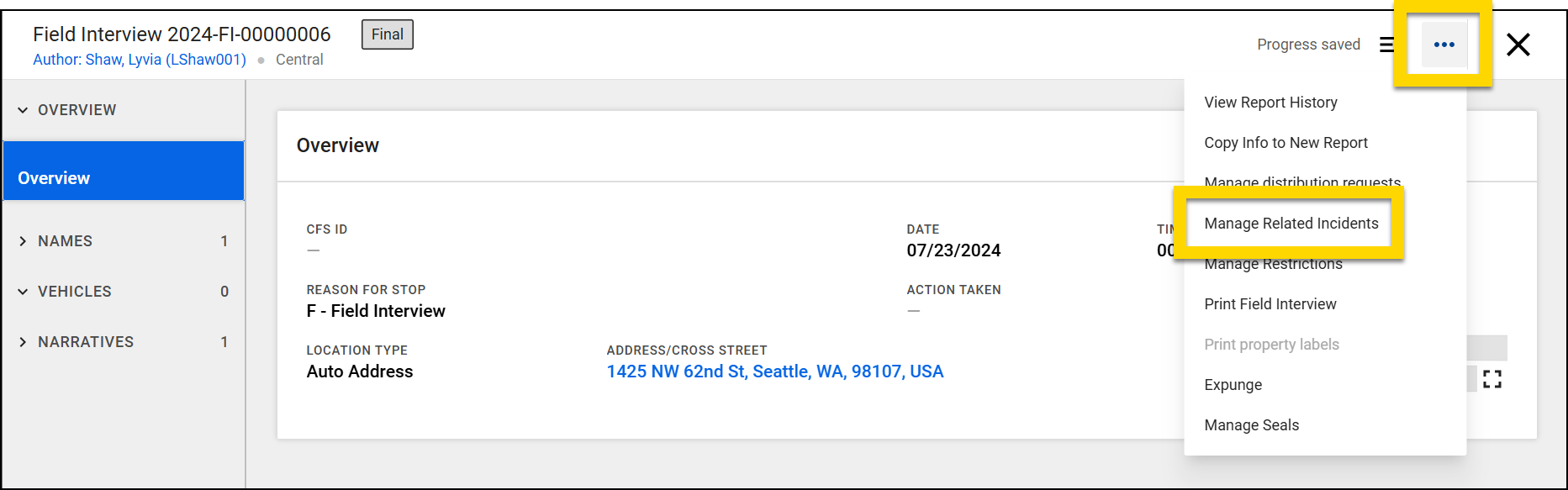
Task: Click the three-dot more options icon
Action: point(1444,45)
